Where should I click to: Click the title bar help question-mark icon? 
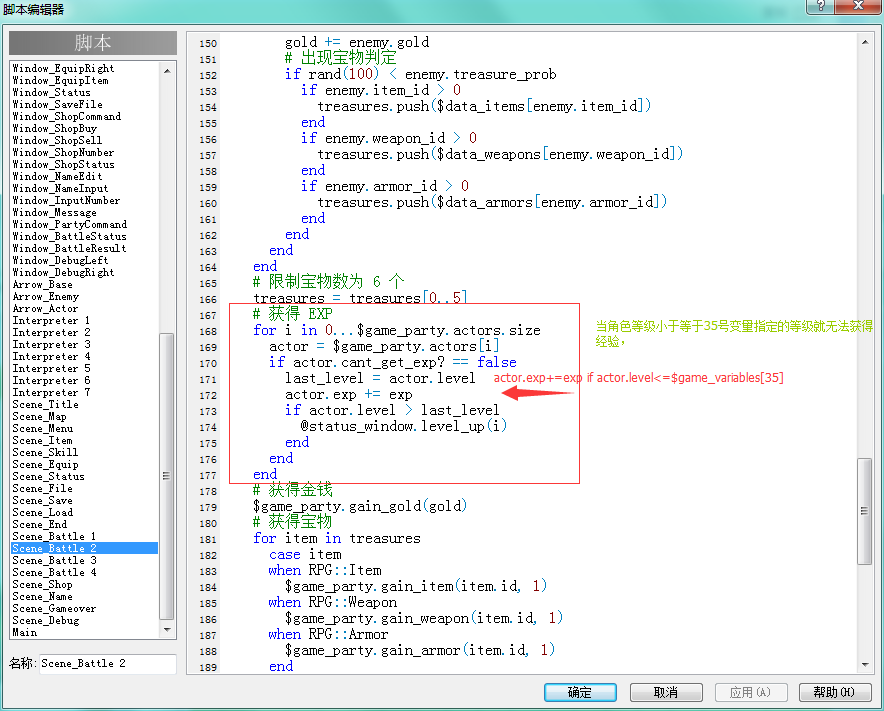pyautogui.click(x=821, y=6)
